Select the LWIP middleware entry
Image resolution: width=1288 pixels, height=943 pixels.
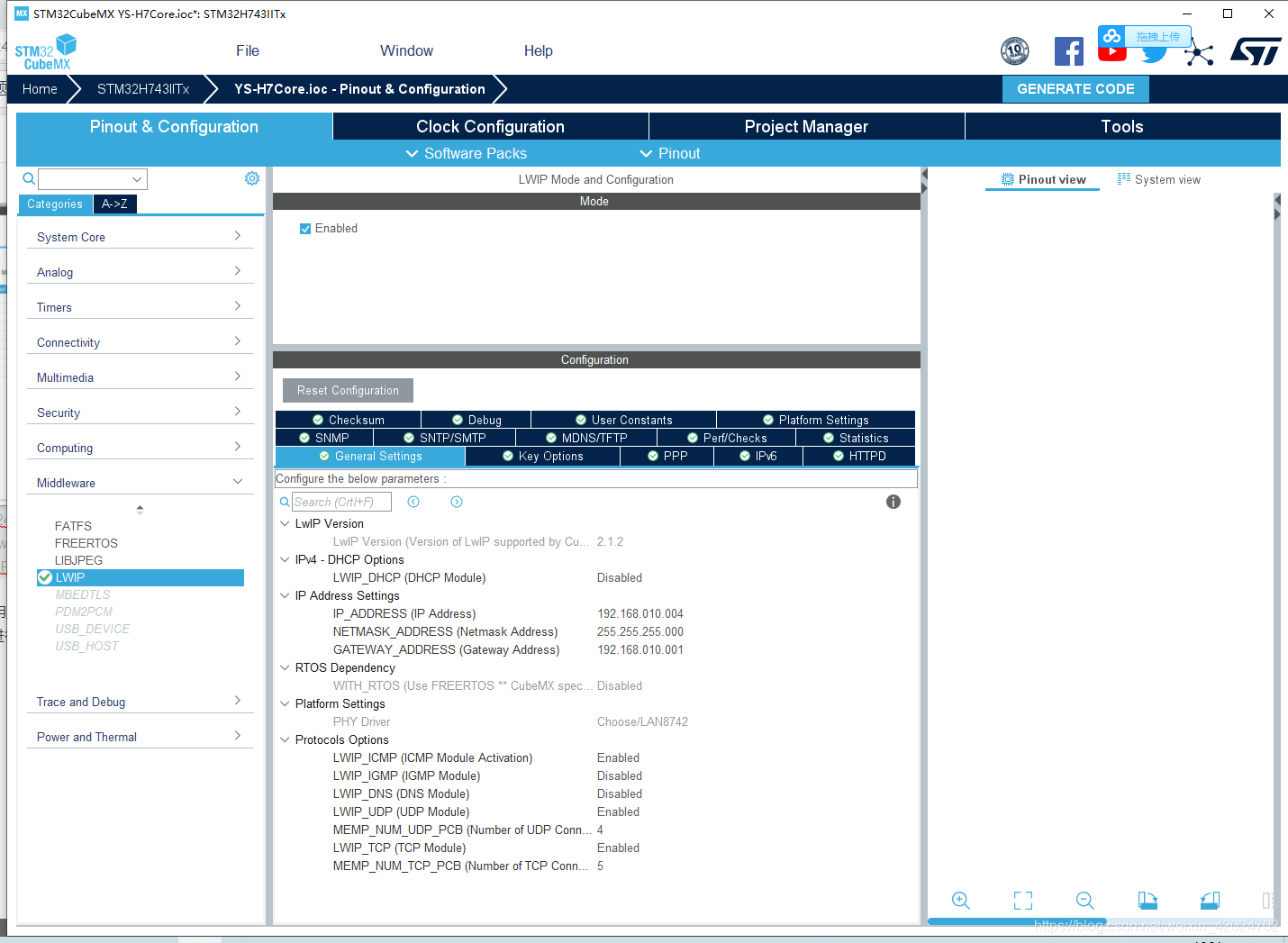(x=141, y=577)
